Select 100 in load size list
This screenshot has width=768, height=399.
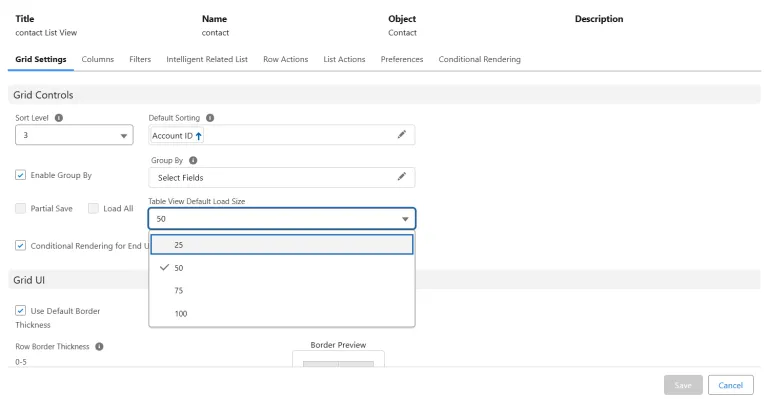(x=282, y=313)
